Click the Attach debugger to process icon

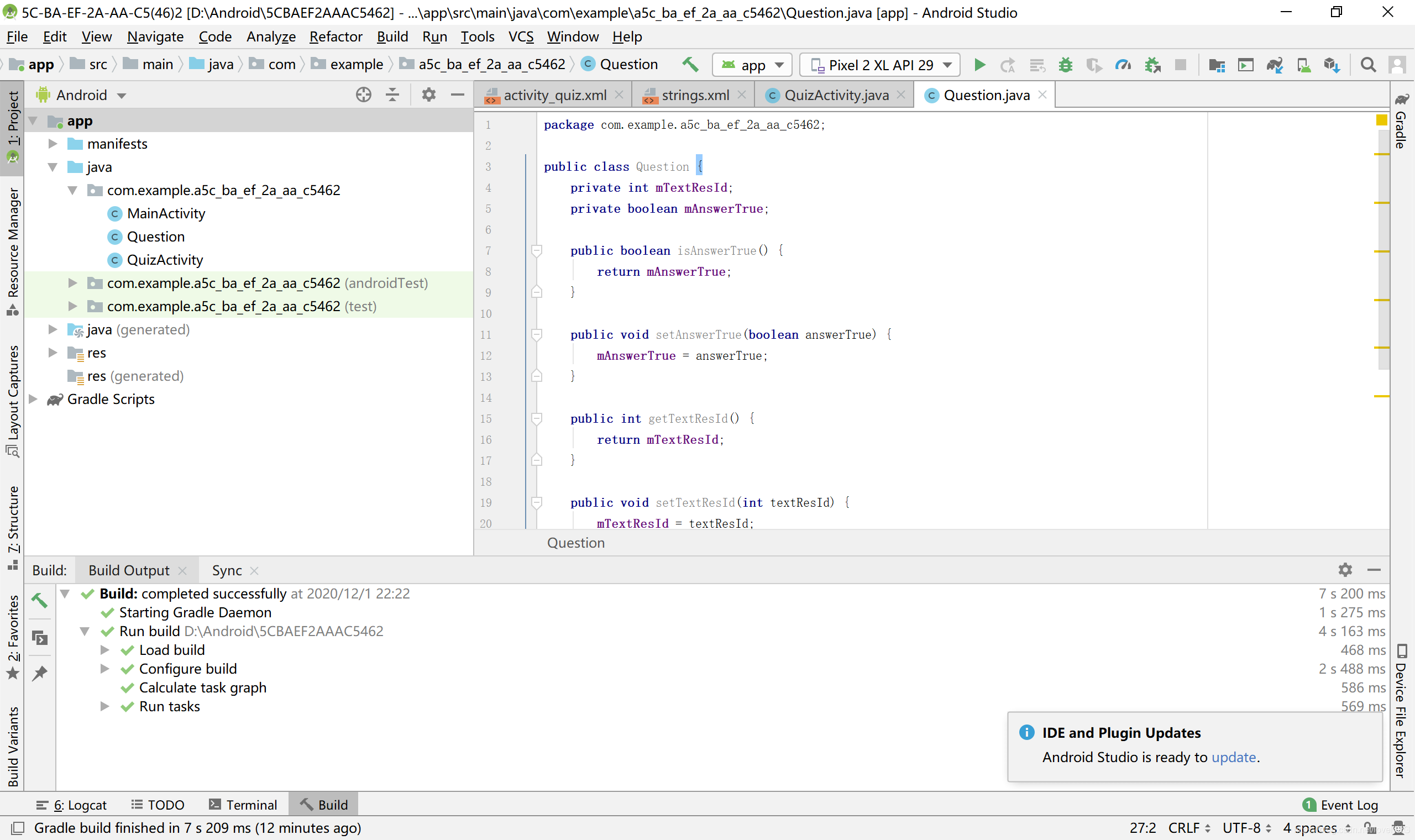coord(1154,63)
